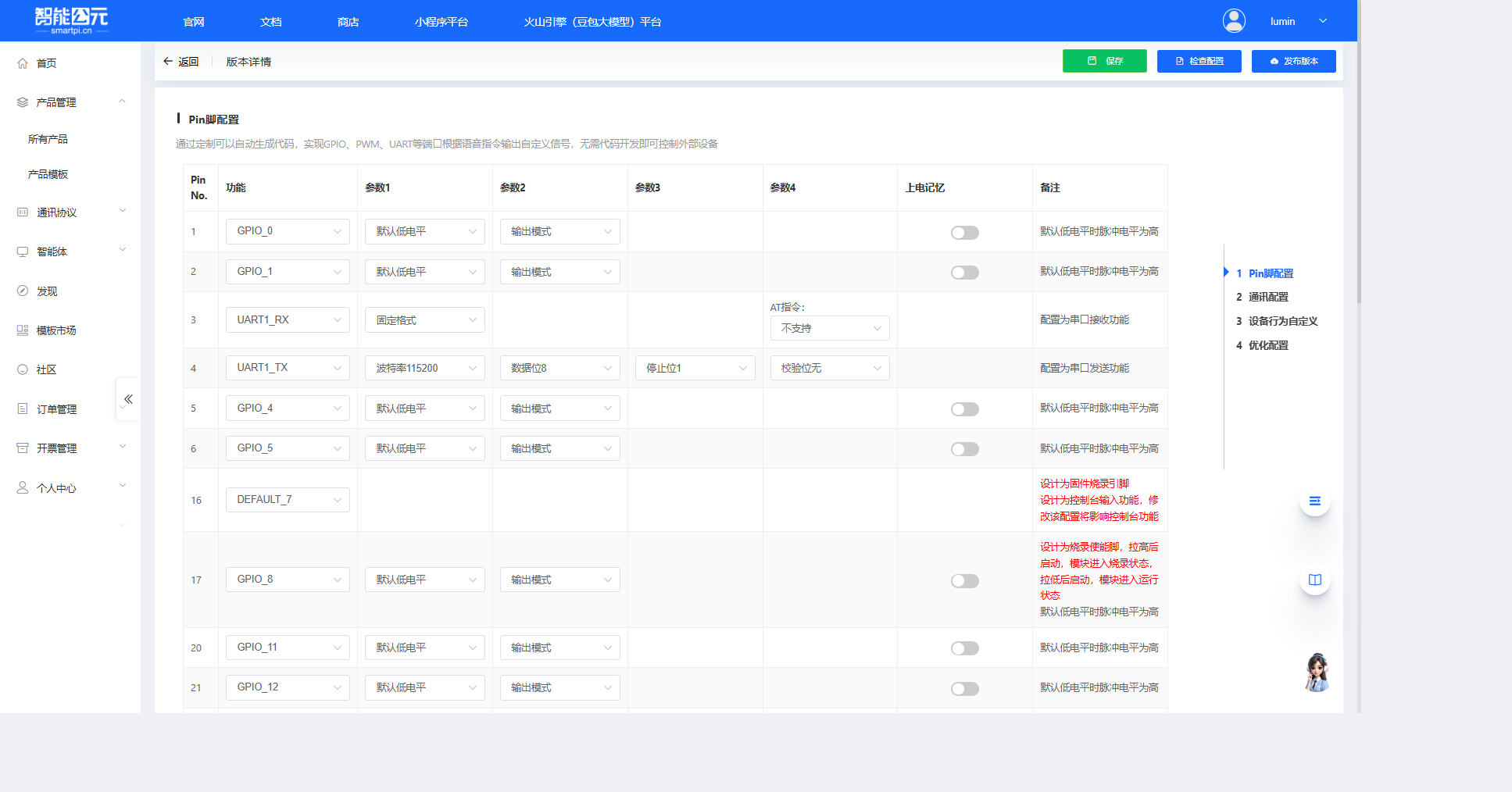
Task: Click the 发布版本 button
Action: coord(1293,61)
